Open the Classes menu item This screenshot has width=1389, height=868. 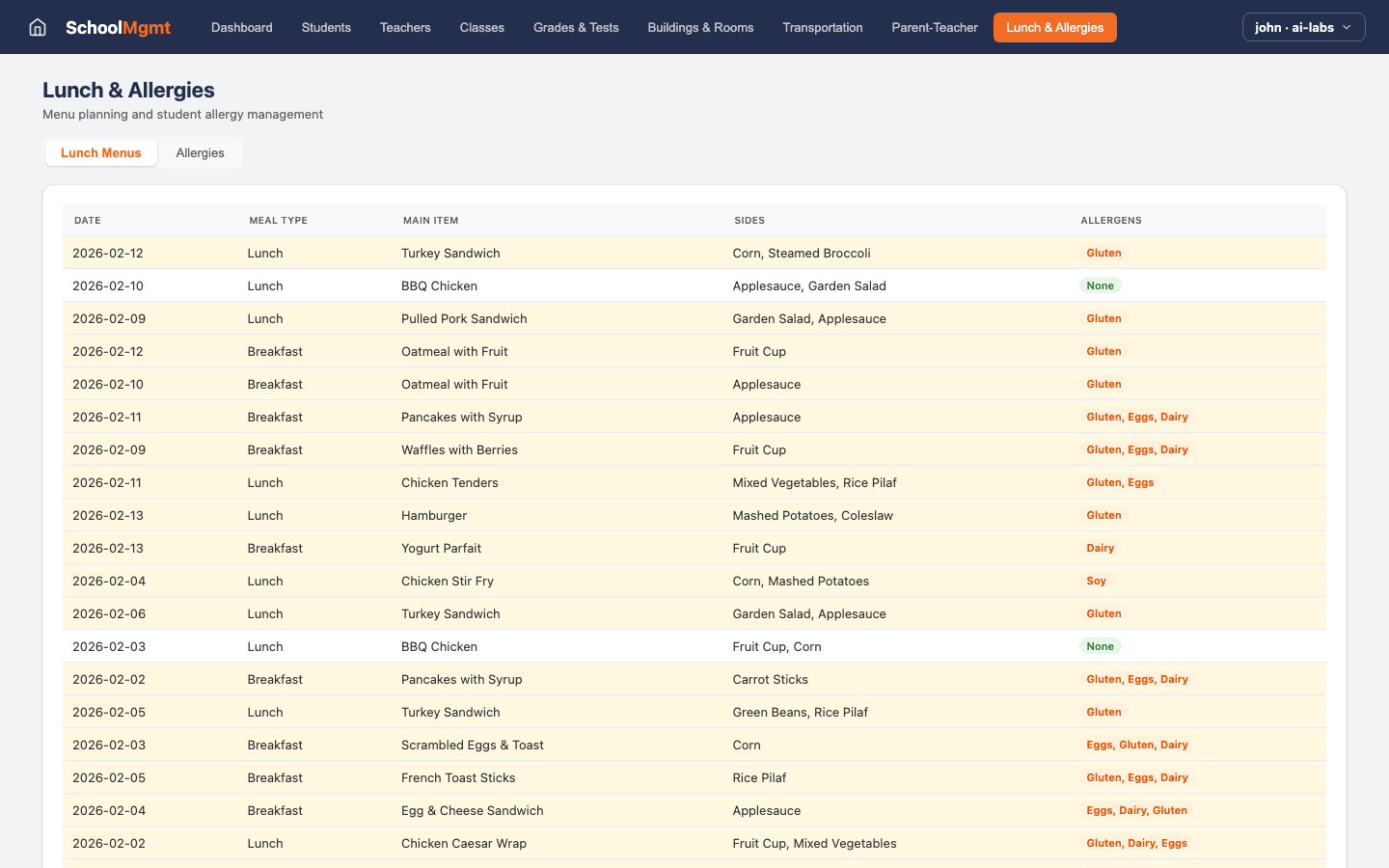(x=481, y=27)
